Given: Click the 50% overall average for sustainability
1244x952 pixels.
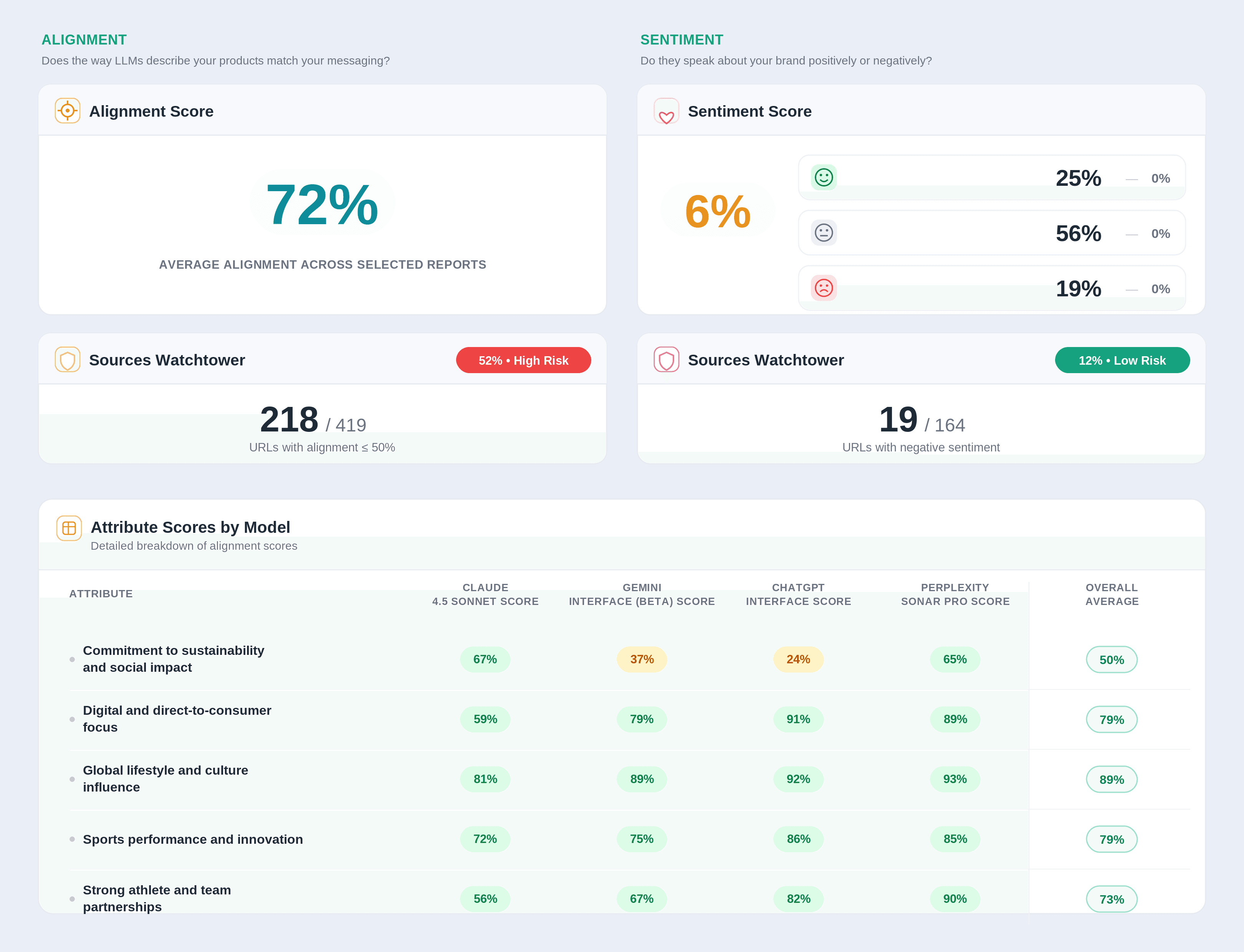Looking at the screenshot, I should [1112, 659].
